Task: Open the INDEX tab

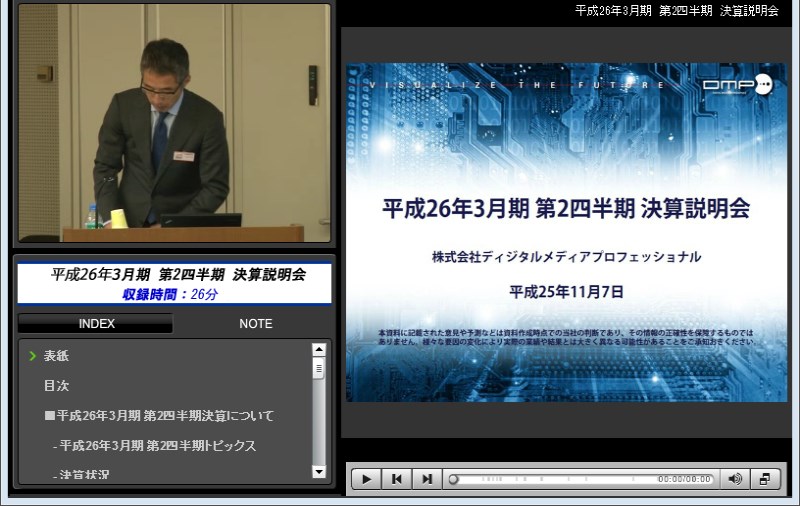Action: [95, 323]
